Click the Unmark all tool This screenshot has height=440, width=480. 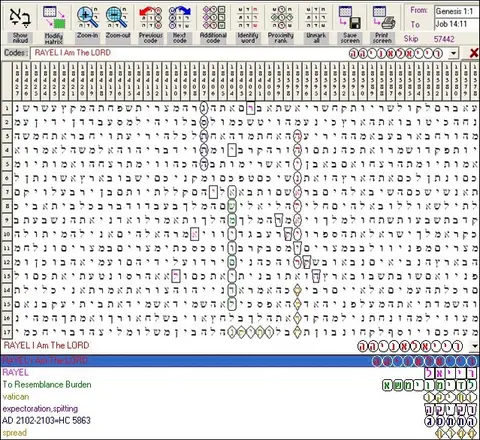pyautogui.click(x=316, y=23)
